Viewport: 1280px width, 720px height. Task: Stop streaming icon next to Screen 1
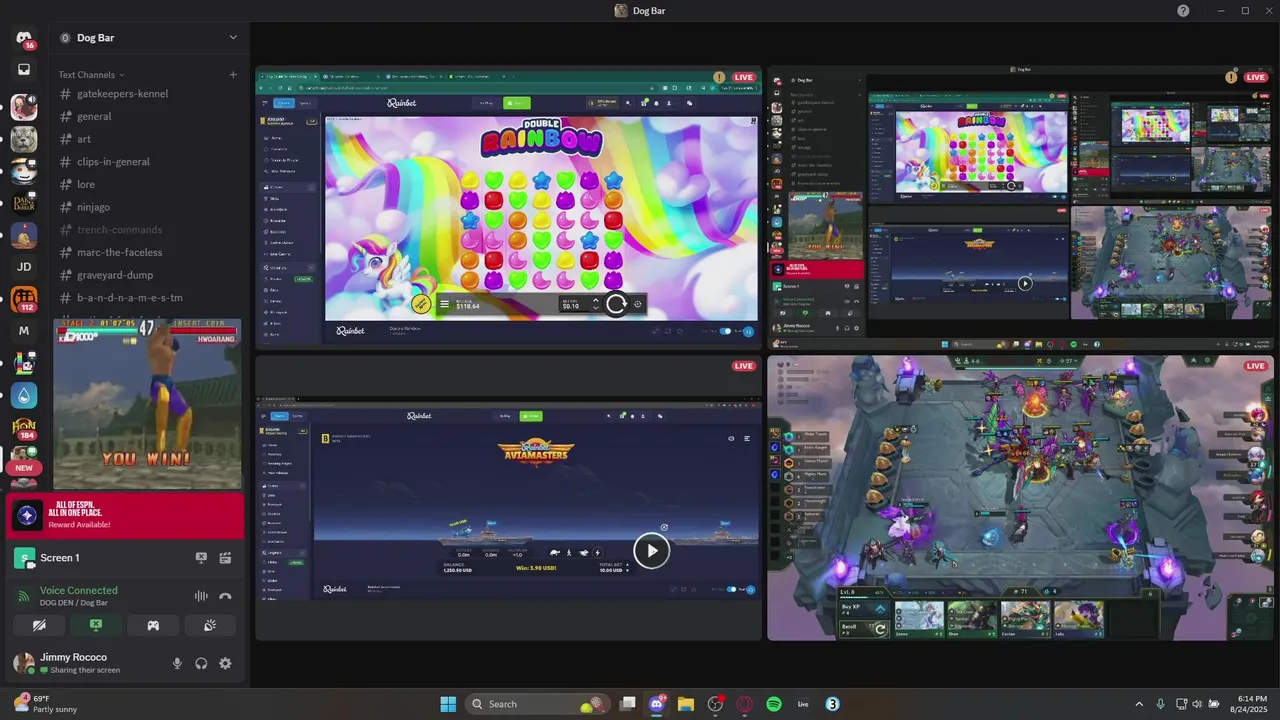point(201,558)
